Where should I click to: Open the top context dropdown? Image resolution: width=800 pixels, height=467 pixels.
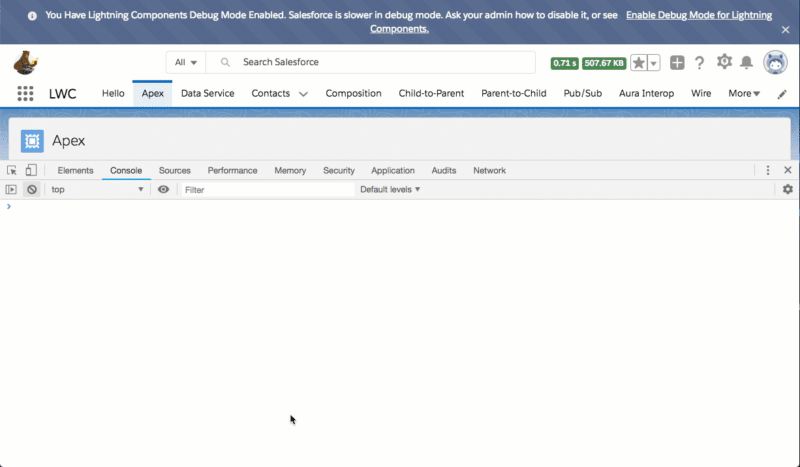[x=97, y=189]
